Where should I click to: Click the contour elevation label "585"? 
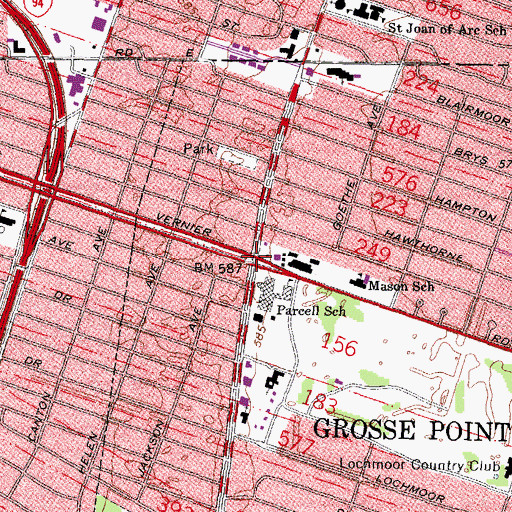pos(260,336)
